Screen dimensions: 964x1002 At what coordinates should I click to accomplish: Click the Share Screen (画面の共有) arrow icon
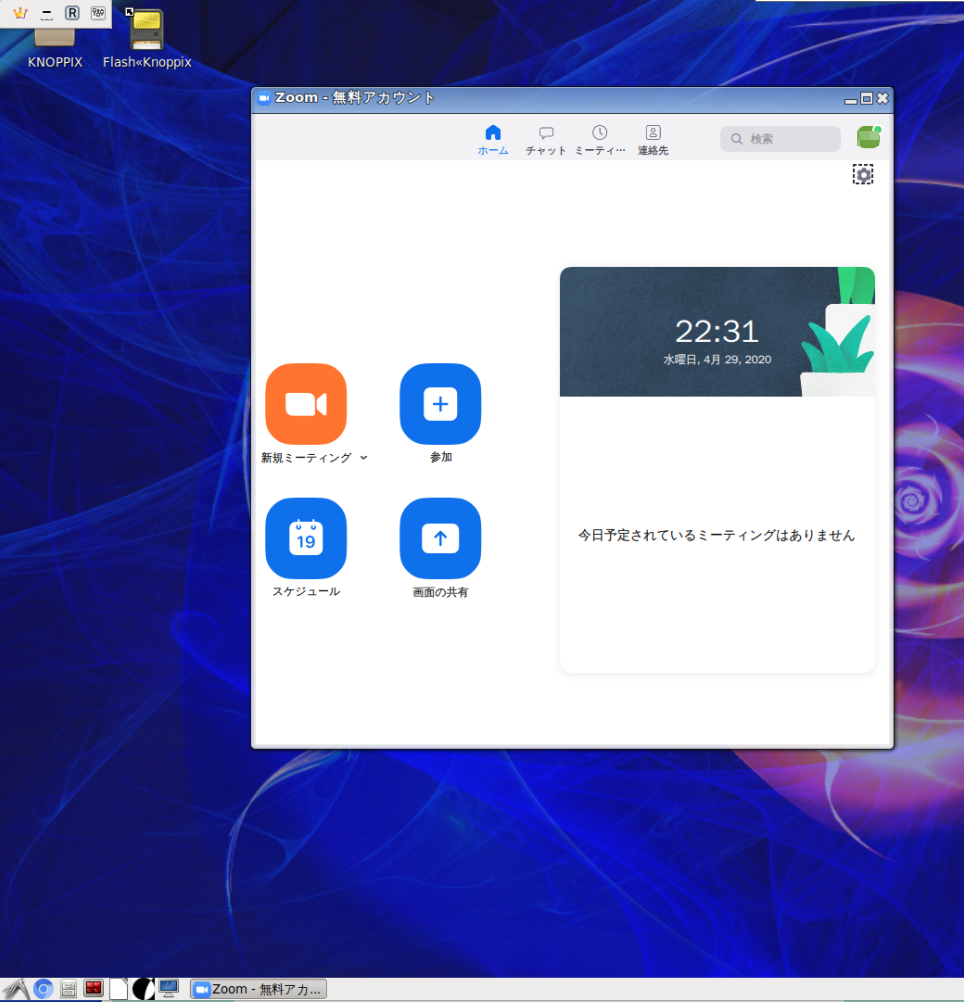[x=440, y=538]
